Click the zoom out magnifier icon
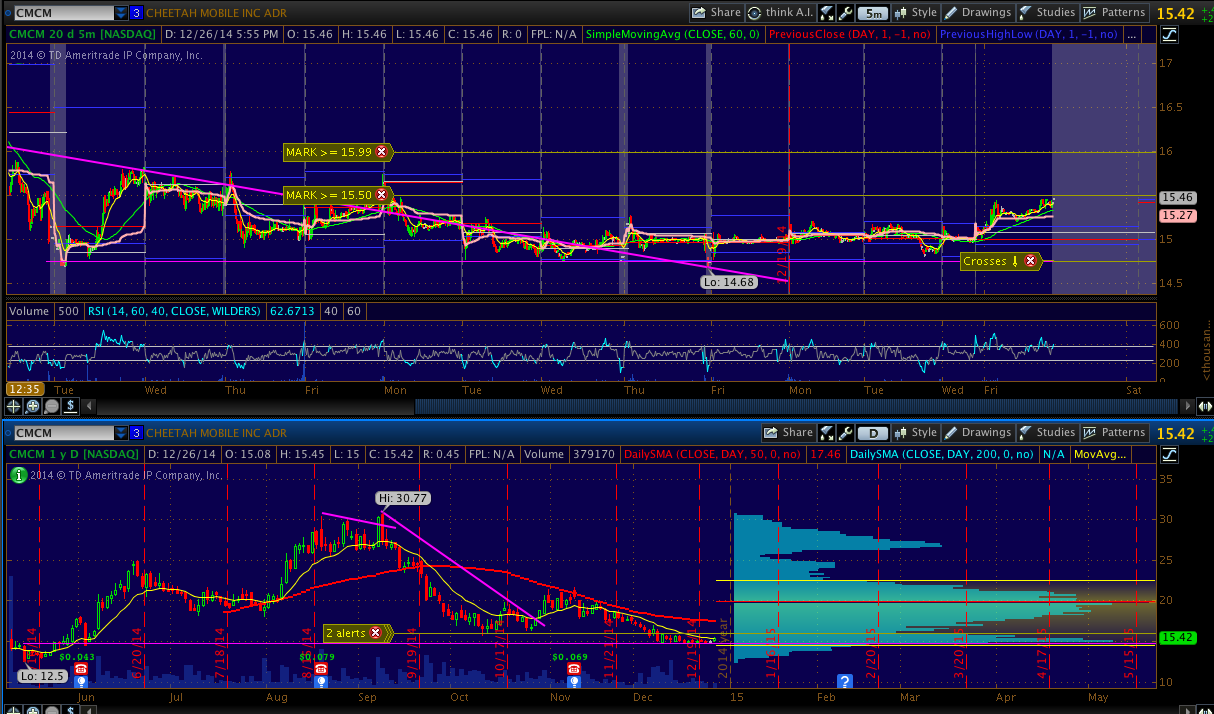This screenshot has width=1214, height=714. point(51,406)
